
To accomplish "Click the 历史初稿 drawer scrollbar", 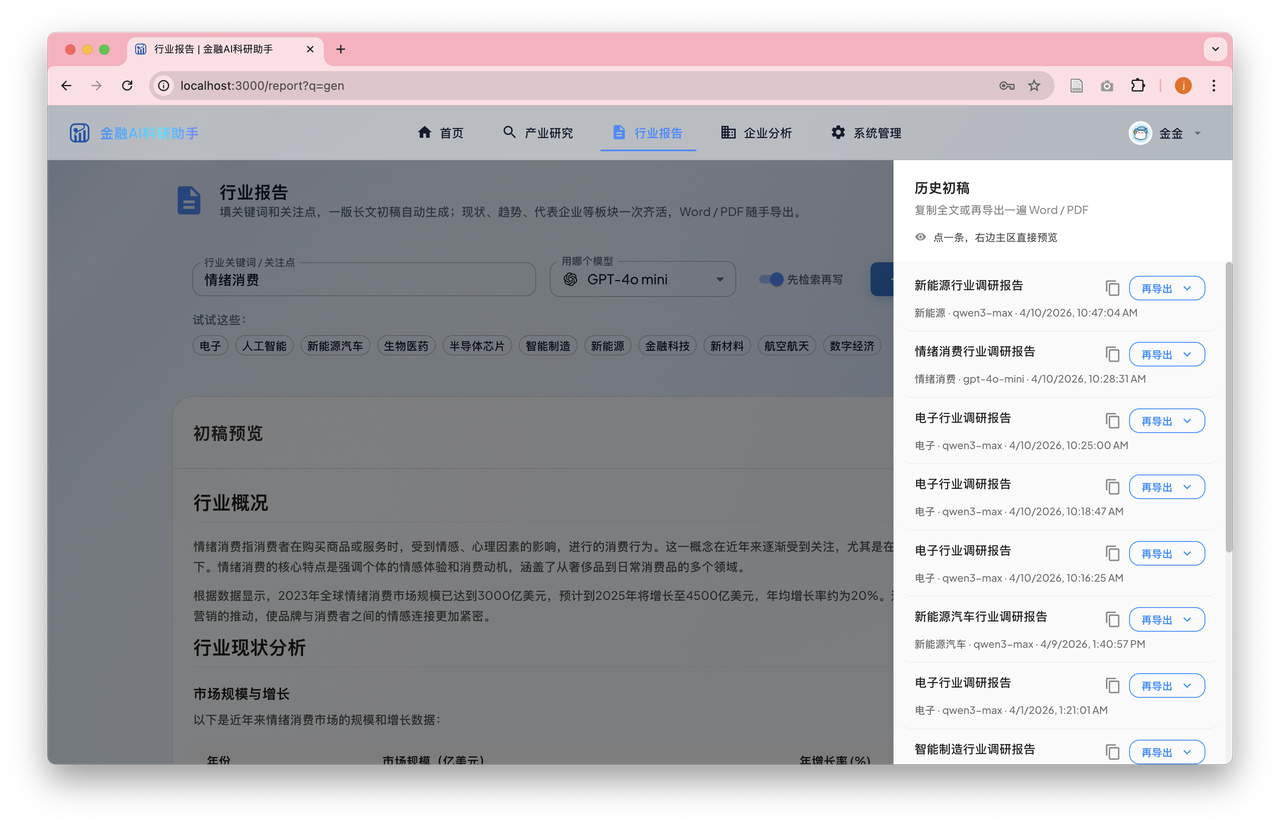I will tap(1228, 406).
